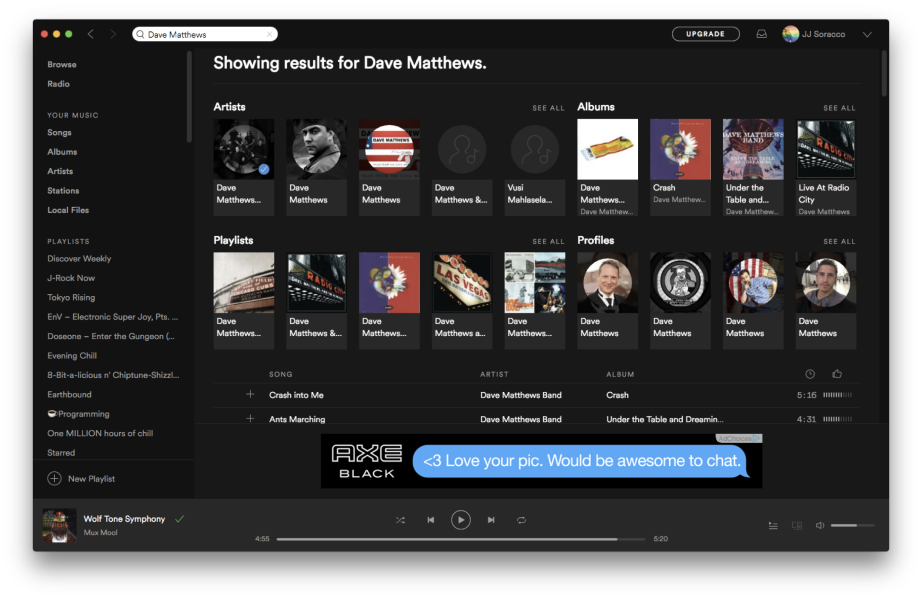Skip to the previous track
The image size is (922, 600).
[x=430, y=520]
